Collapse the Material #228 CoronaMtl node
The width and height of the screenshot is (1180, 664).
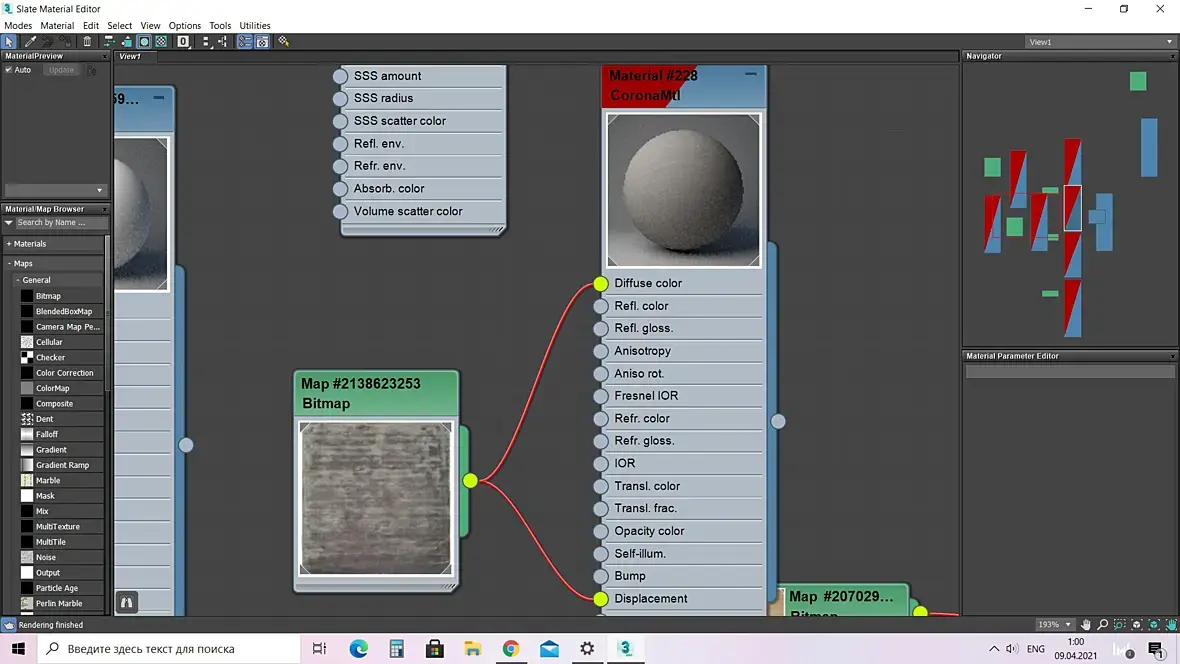(750, 74)
